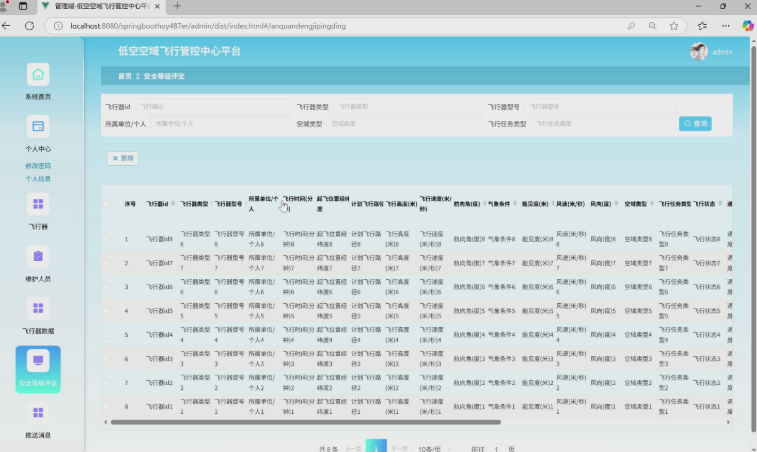Viewport: 757px width, 452px height.
Task: Focus the 空域类型 search field
Action: tap(405, 124)
